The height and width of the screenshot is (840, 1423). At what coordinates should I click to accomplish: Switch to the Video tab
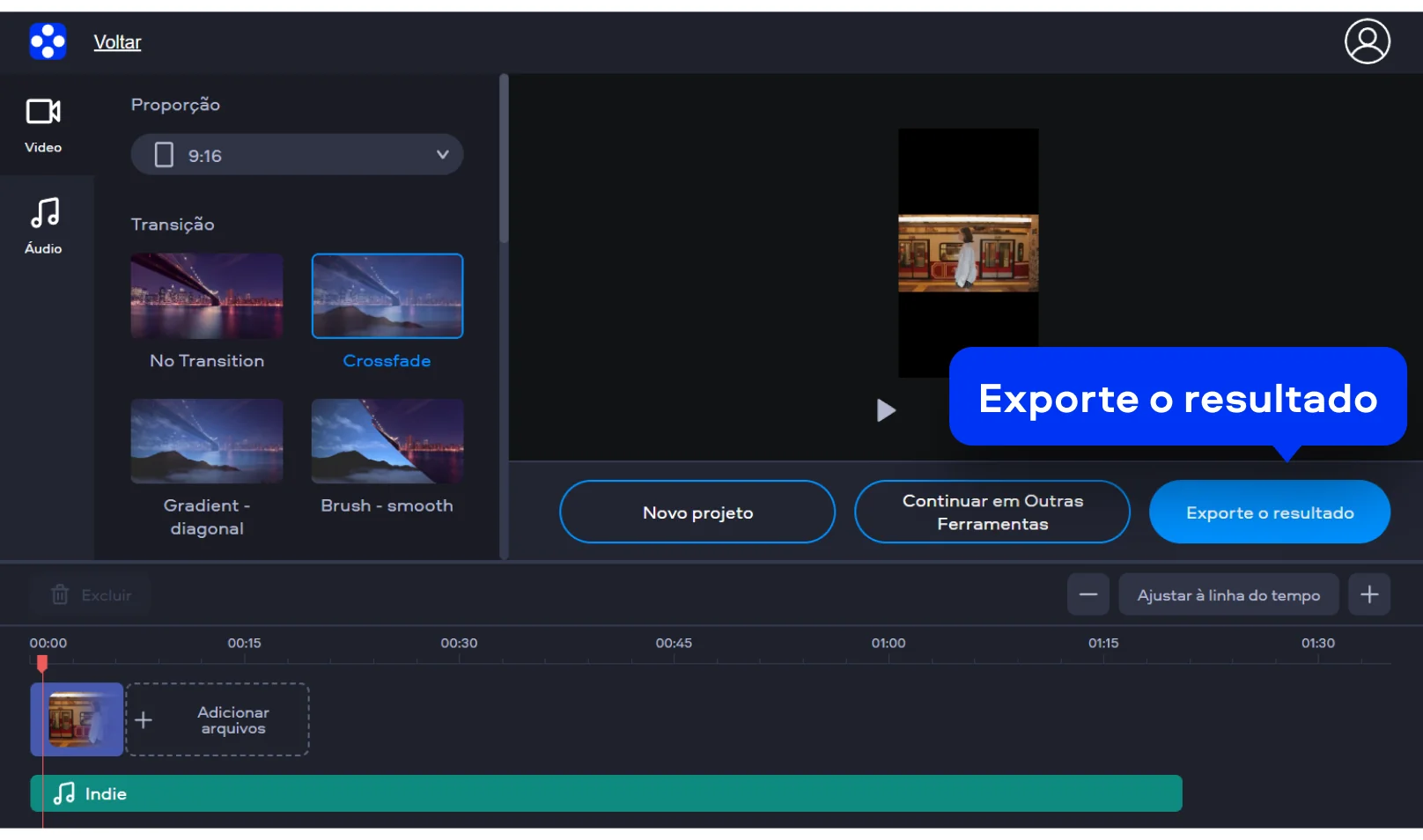click(x=43, y=125)
